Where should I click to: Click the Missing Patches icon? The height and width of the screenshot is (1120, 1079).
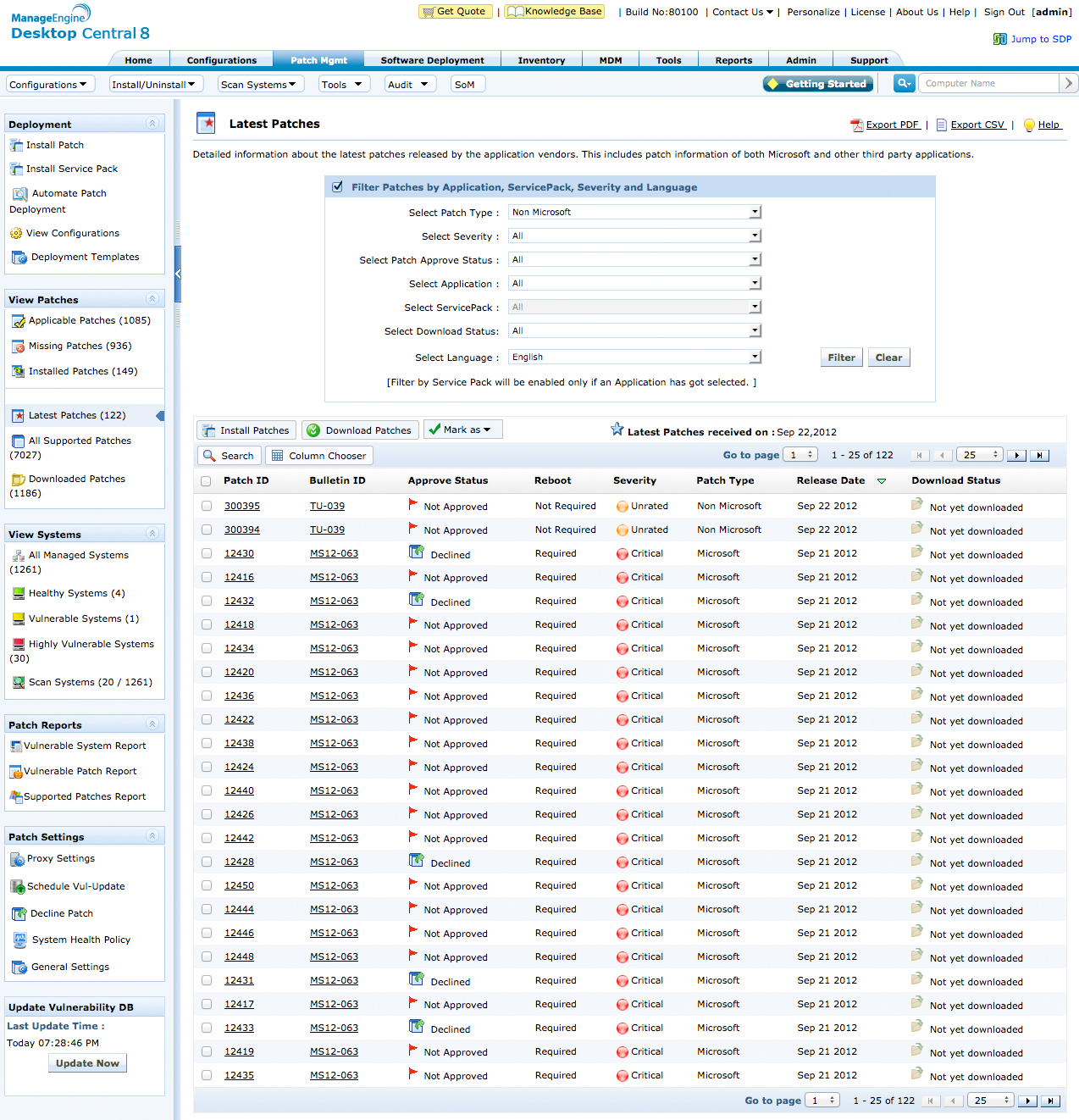click(x=19, y=347)
